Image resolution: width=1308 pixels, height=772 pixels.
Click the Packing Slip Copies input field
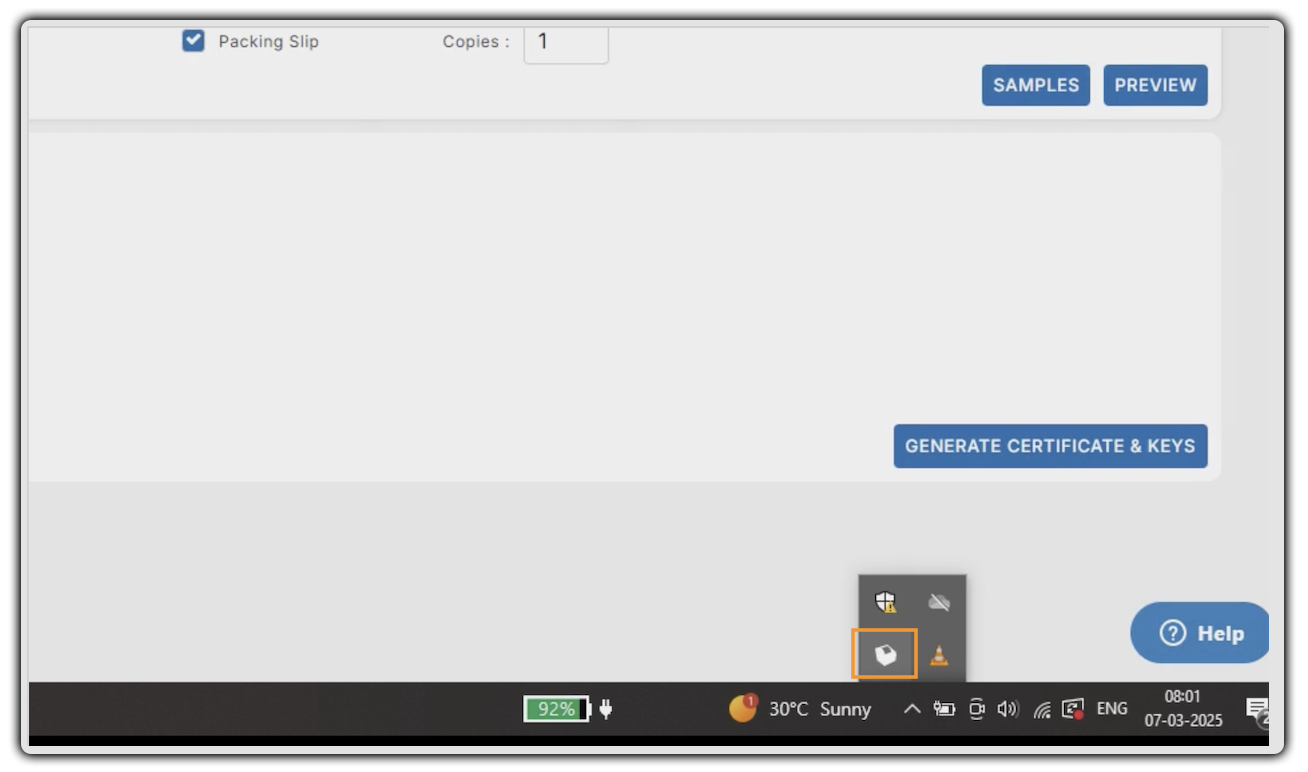pyautogui.click(x=566, y=44)
